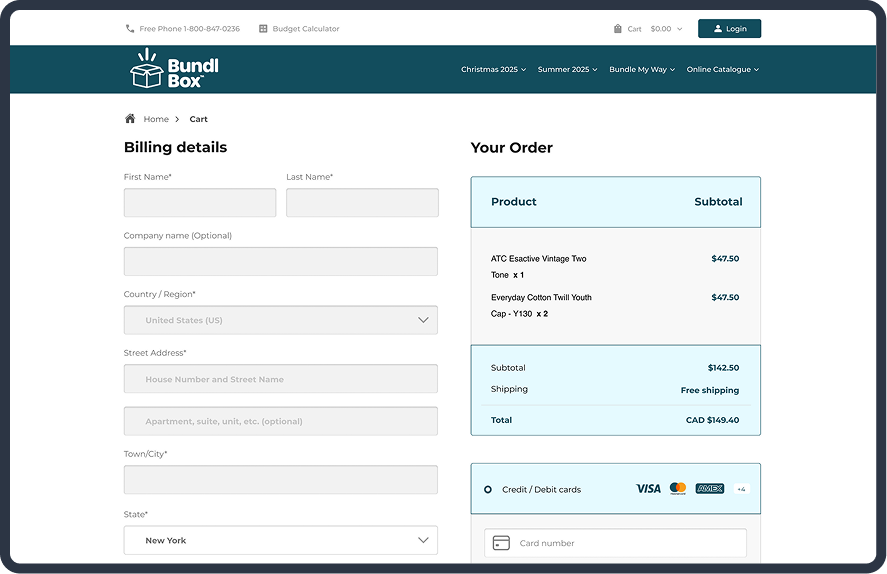
Task: Click the Mastercard logo
Action: click(x=678, y=489)
